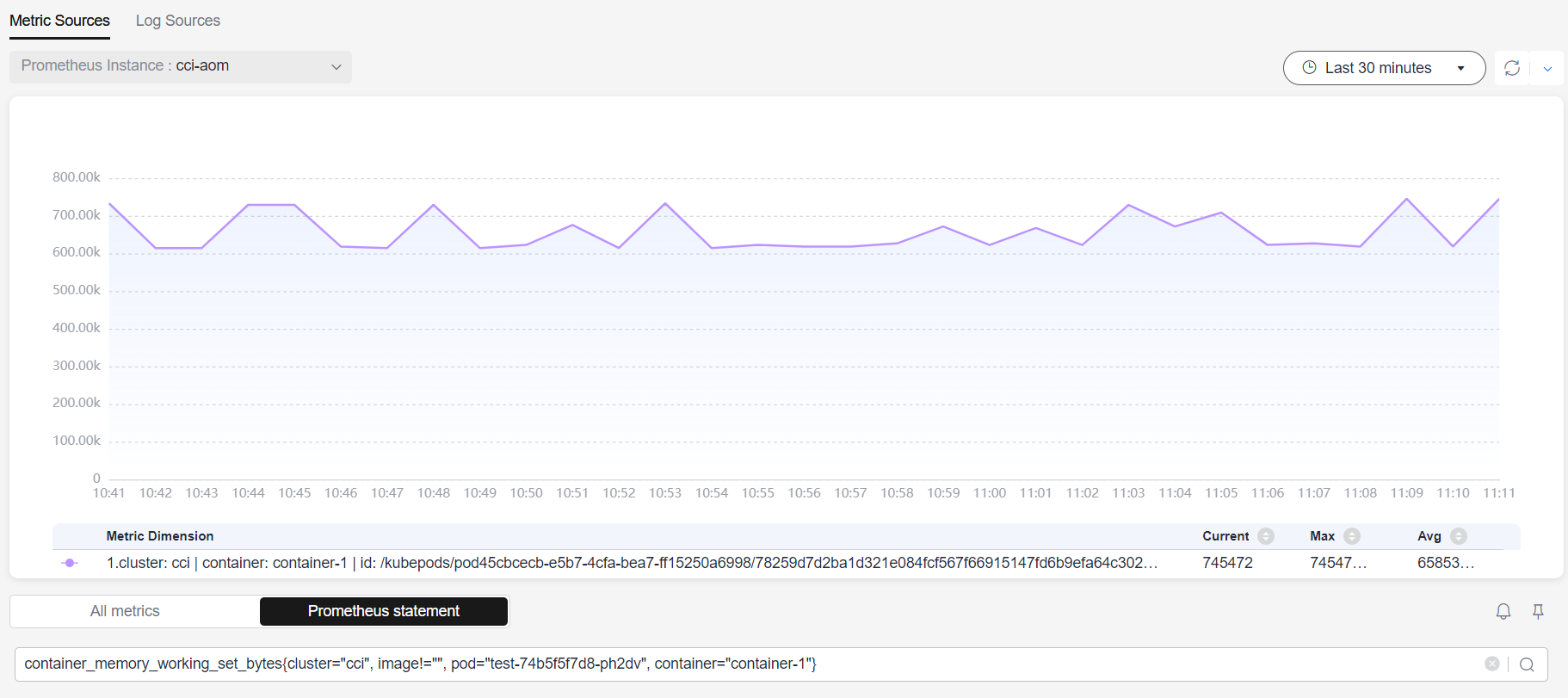1568x698 pixels.
Task: Expand the auto-refresh interval chevron
Action: [x=1547, y=69]
